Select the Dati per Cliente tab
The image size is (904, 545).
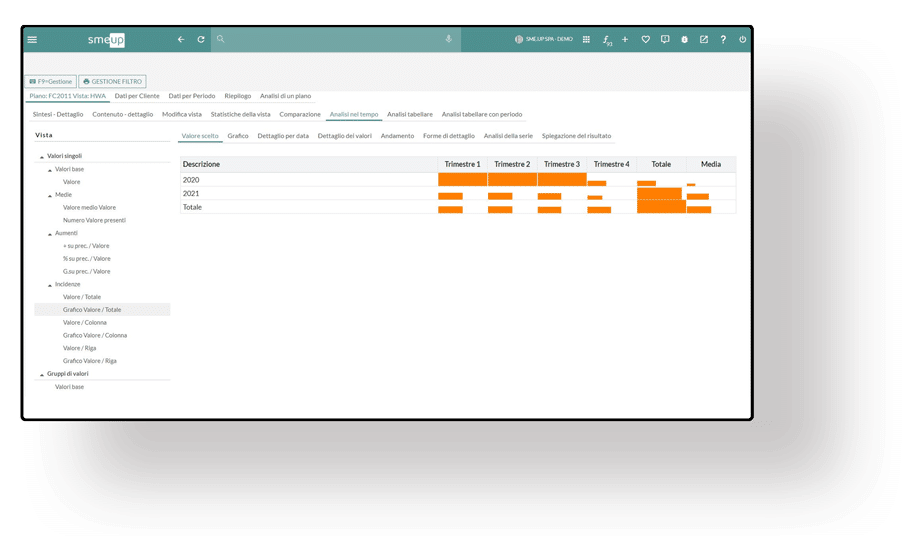pos(137,96)
